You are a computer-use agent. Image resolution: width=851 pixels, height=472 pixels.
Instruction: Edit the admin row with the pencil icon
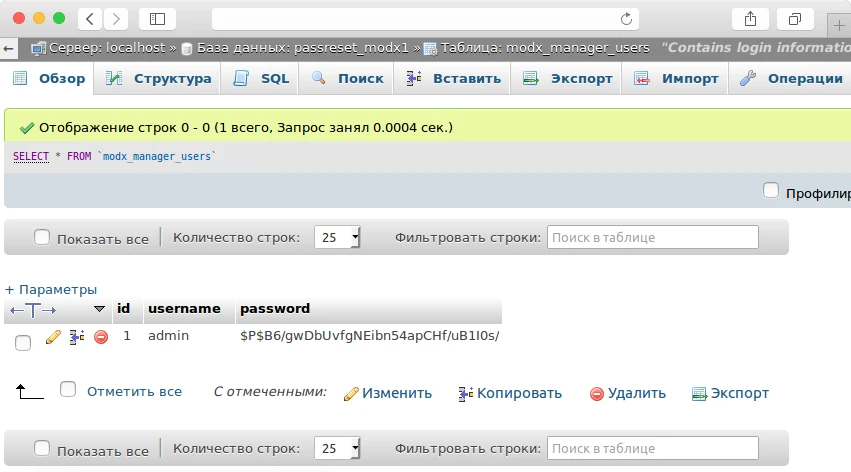(x=53, y=337)
